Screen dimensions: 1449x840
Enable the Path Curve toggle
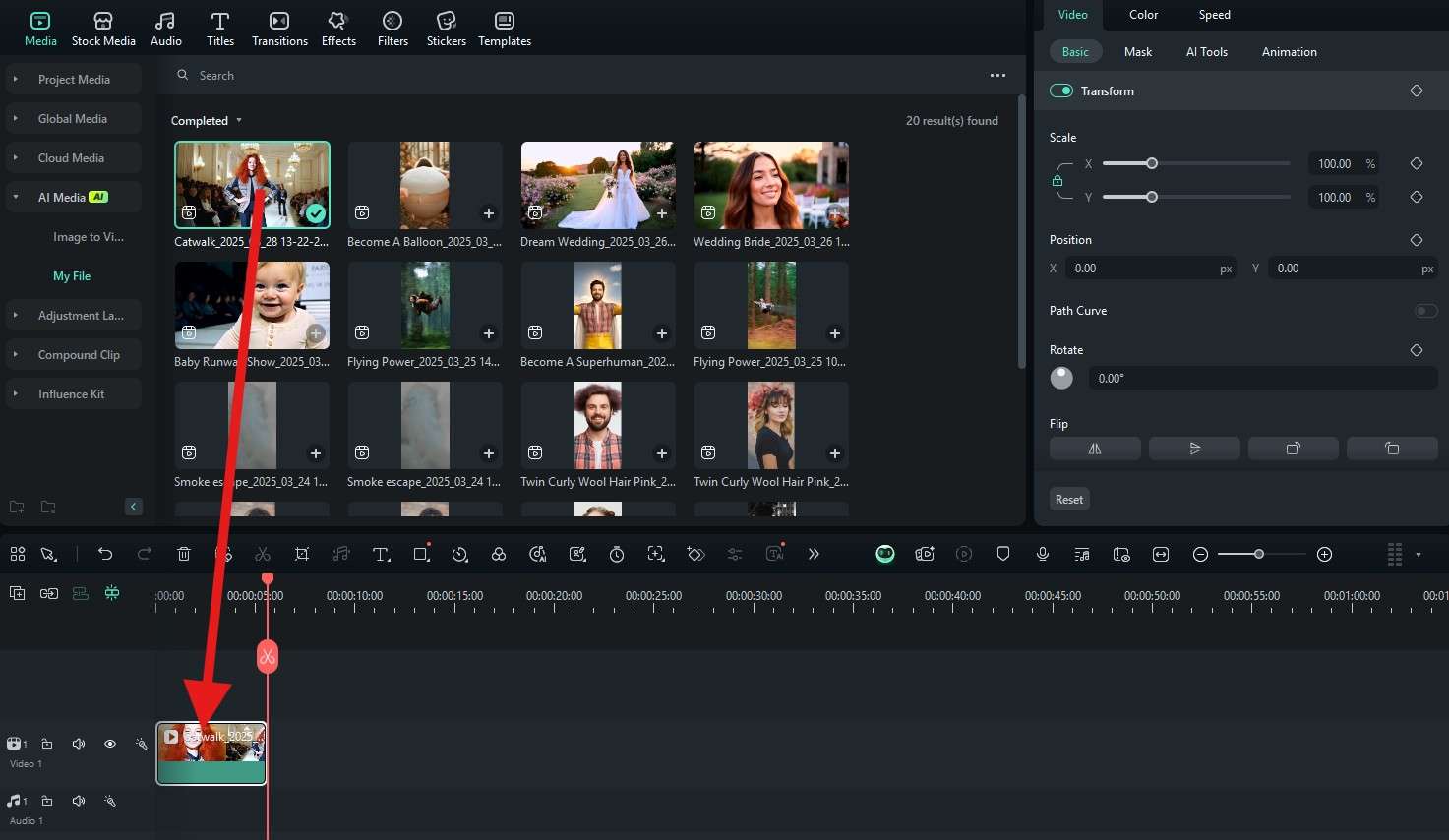click(x=1425, y=311)
